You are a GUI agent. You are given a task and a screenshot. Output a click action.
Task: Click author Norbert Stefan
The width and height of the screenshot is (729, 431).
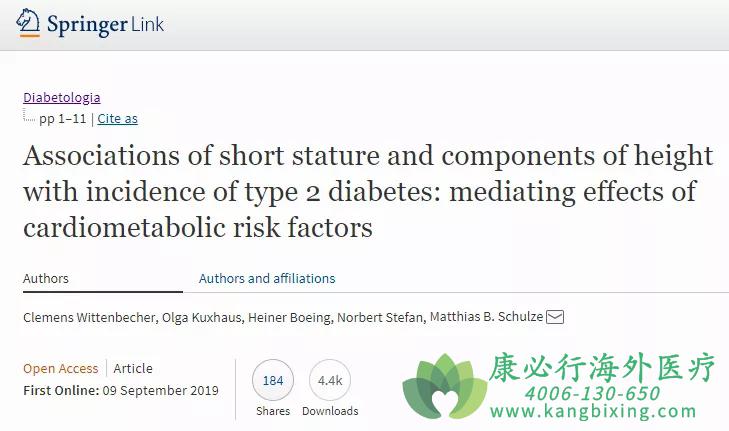click(380, 318)
